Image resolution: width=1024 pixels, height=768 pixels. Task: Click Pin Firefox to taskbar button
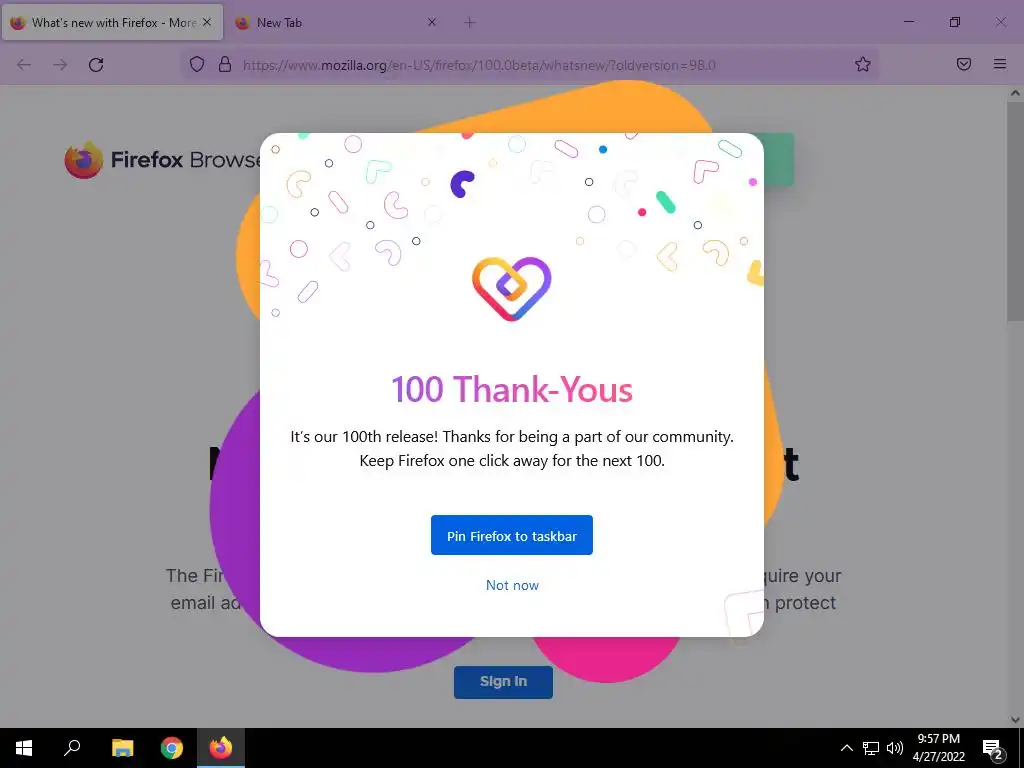click(x=512, y=536)
